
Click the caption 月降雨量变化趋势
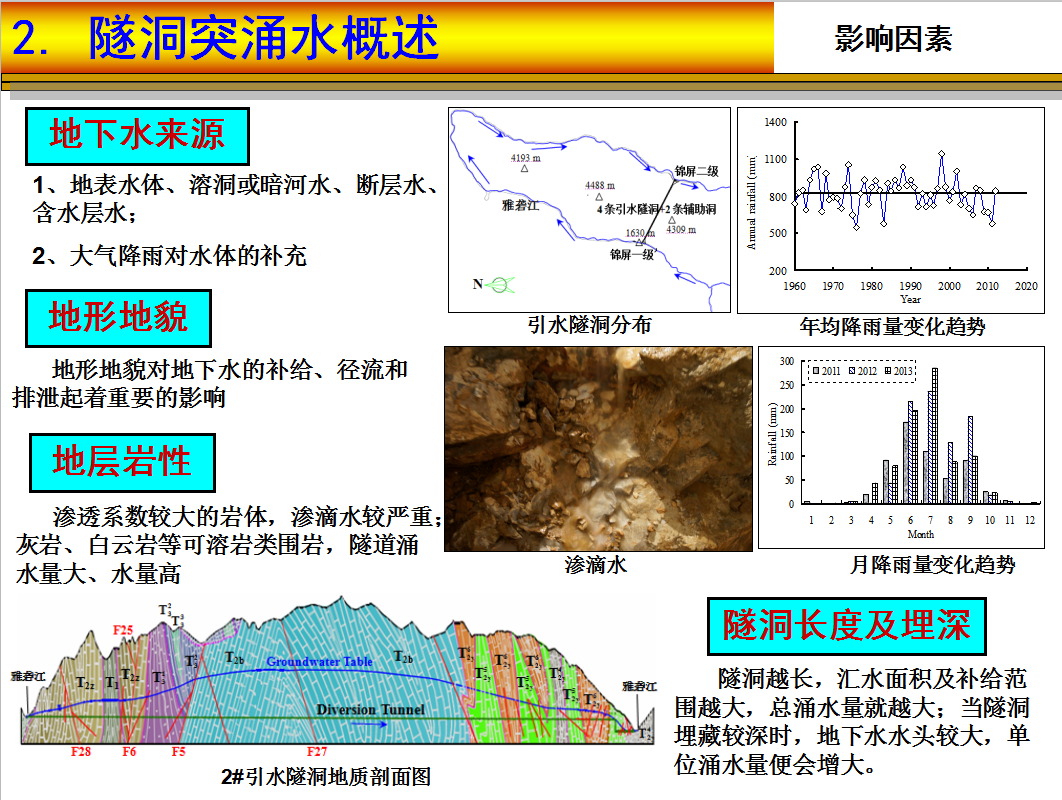click(x=933, y=565)
